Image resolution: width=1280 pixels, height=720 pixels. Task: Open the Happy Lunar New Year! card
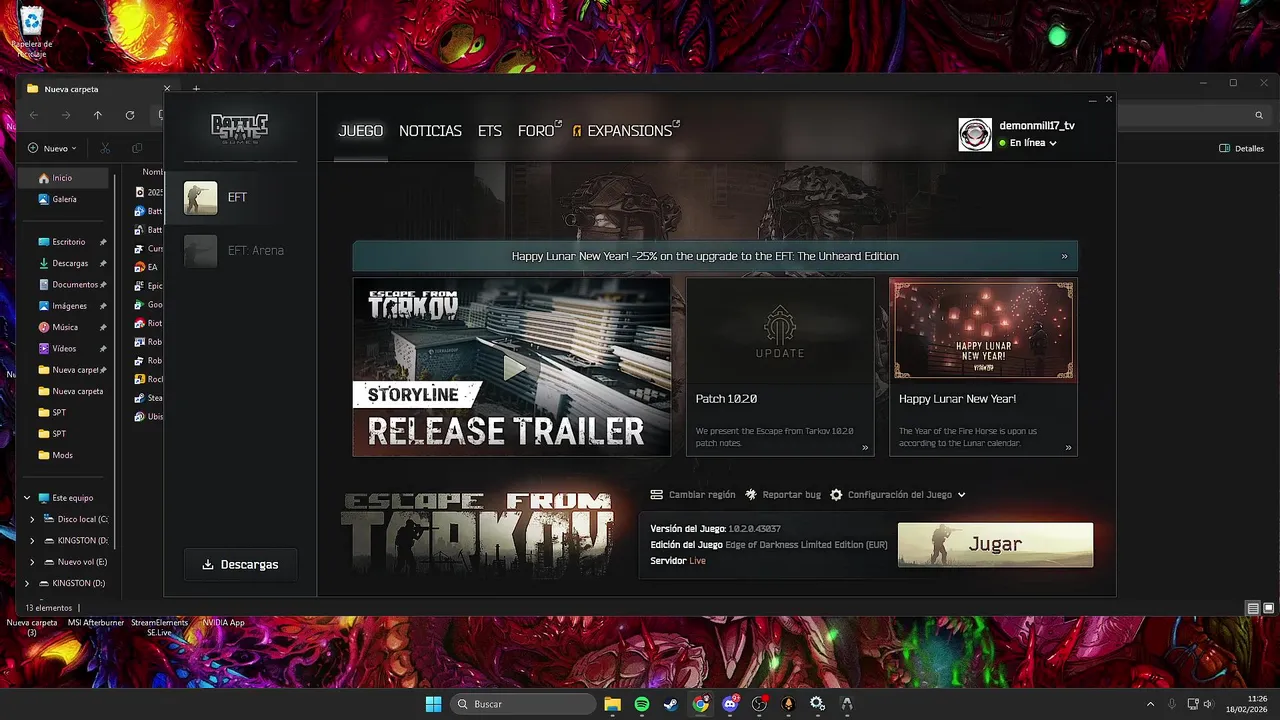pyautogui.click(x=983, y=367)
